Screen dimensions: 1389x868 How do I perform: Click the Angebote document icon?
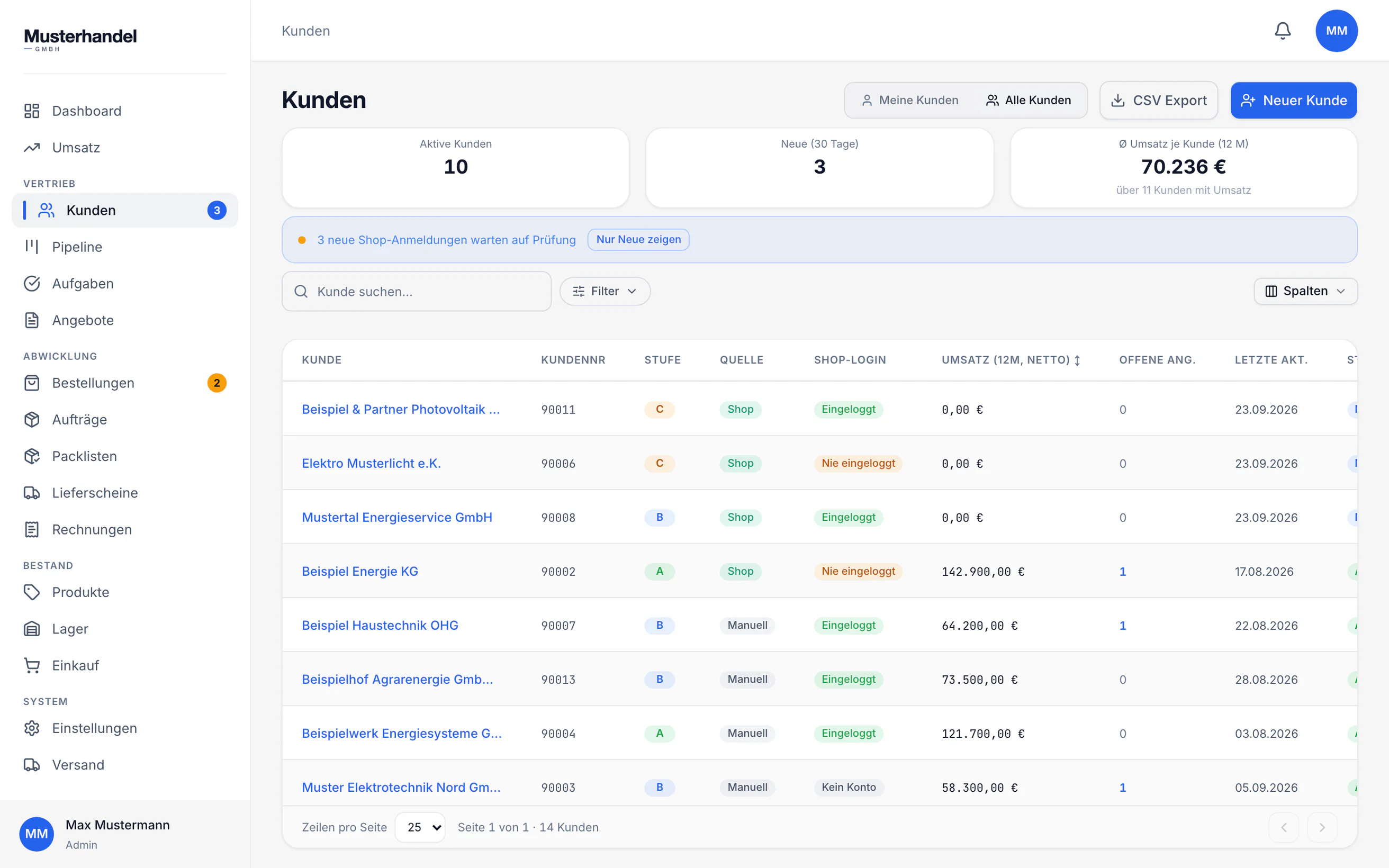[32, 320]
